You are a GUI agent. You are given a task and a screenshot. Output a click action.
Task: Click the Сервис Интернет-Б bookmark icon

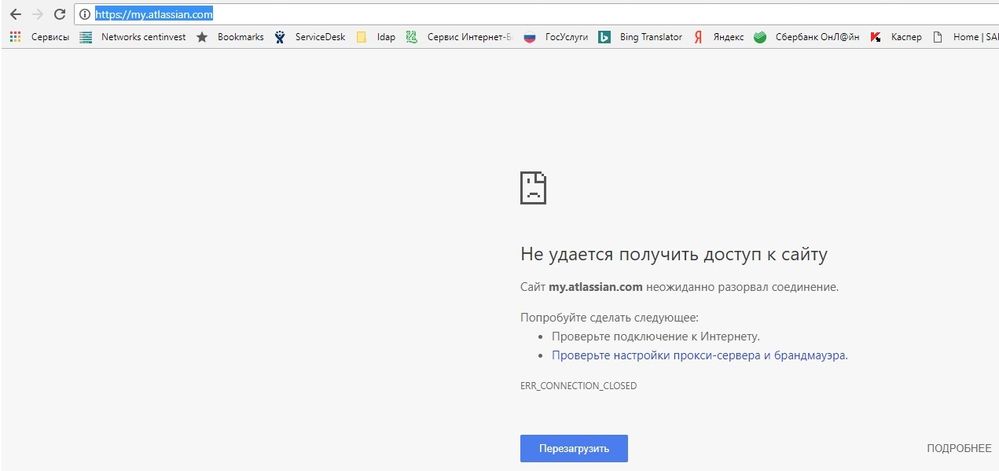tap(412, 37)
